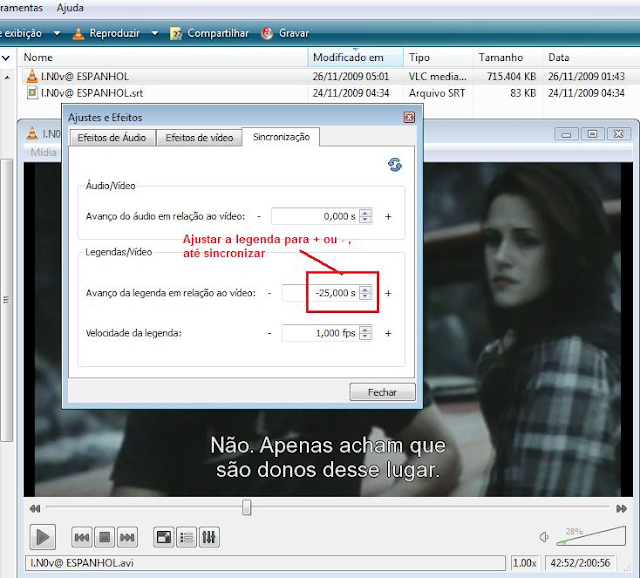Open the exibição dropdown arrow
The image size is (640, 578).
(x=57, y=33)
